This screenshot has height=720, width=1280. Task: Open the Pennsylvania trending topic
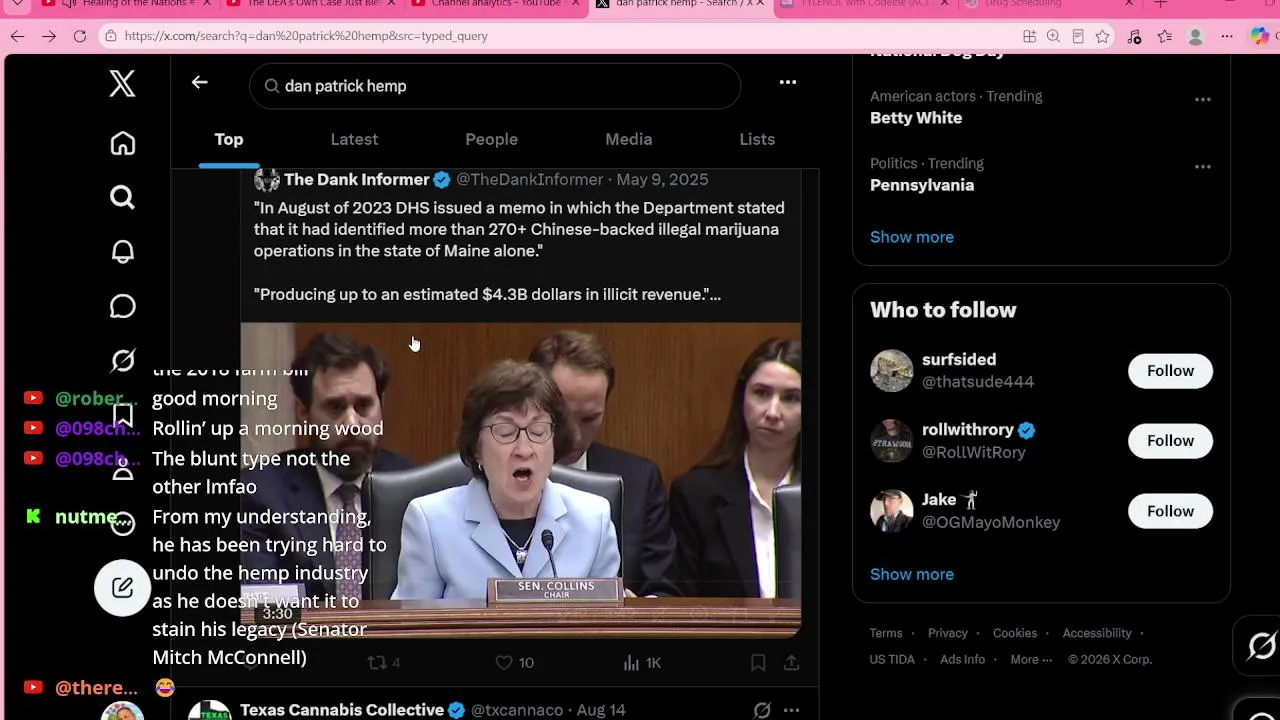[x=922, y=185]
